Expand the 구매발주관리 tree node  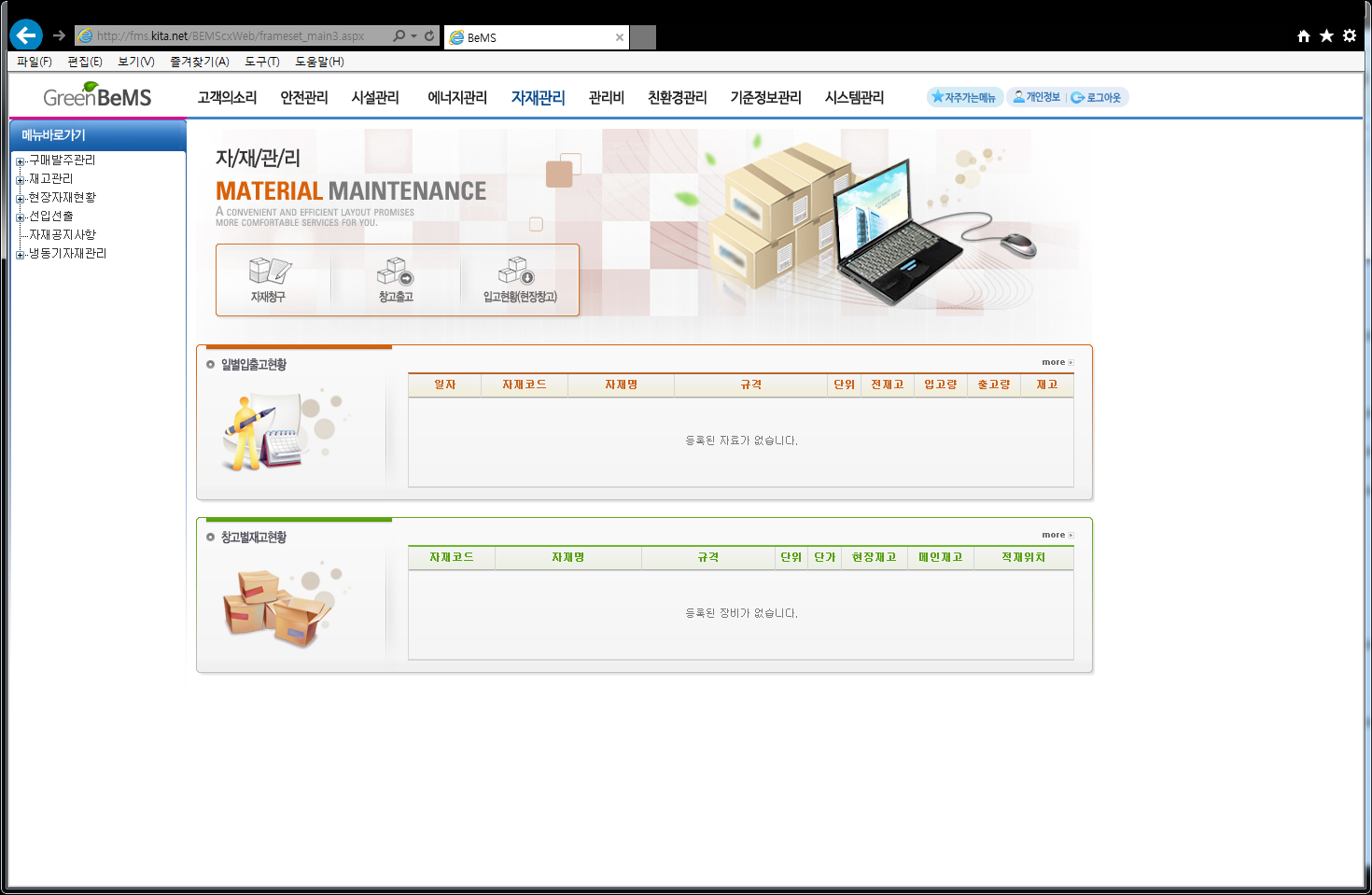(x=21, y=161)
